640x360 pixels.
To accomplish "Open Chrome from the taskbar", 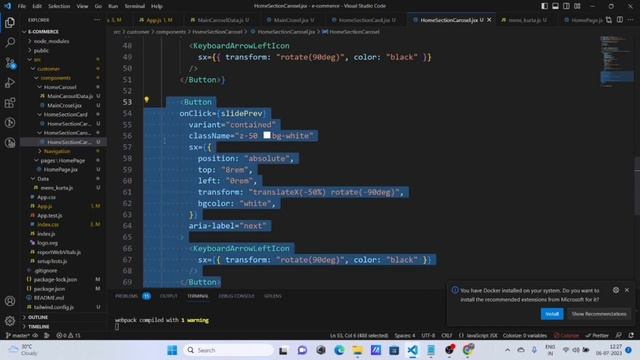I will pos(468,350).
